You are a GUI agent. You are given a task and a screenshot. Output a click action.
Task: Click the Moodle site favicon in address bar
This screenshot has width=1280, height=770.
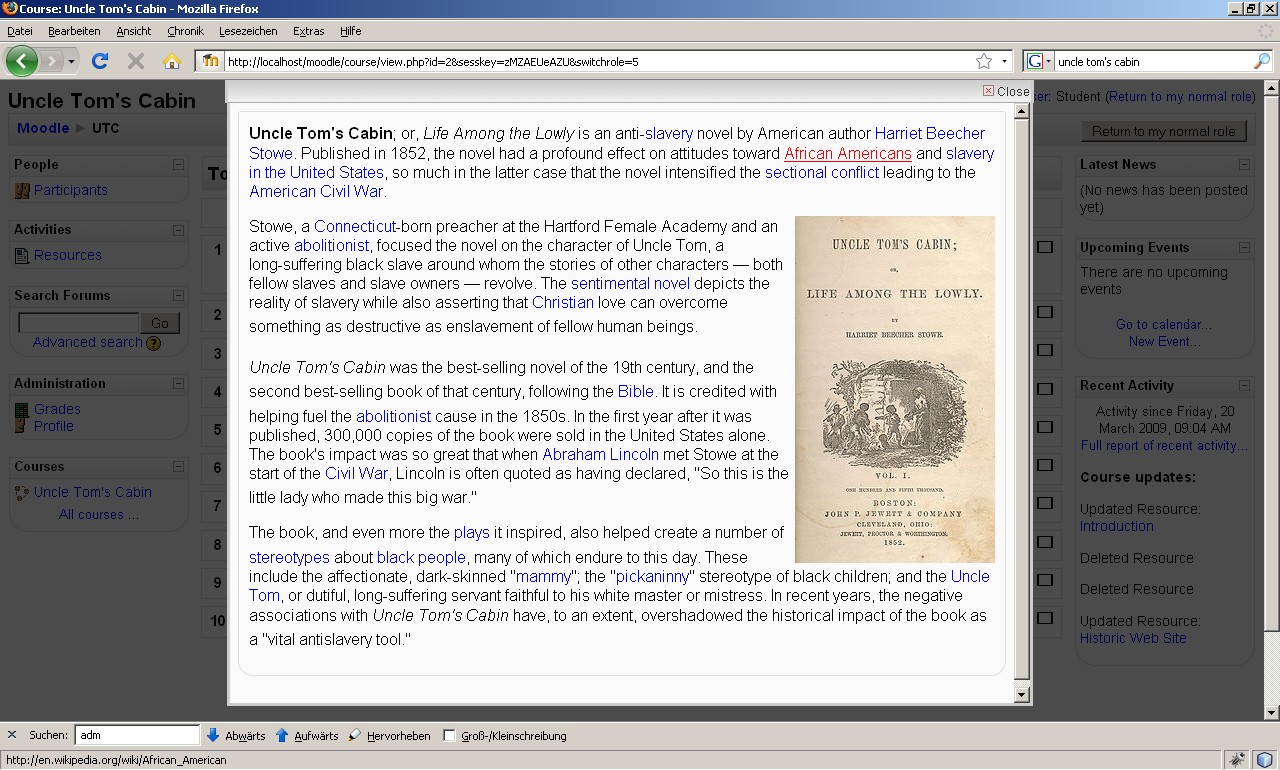pyautogui.click(x=211, y=61)
